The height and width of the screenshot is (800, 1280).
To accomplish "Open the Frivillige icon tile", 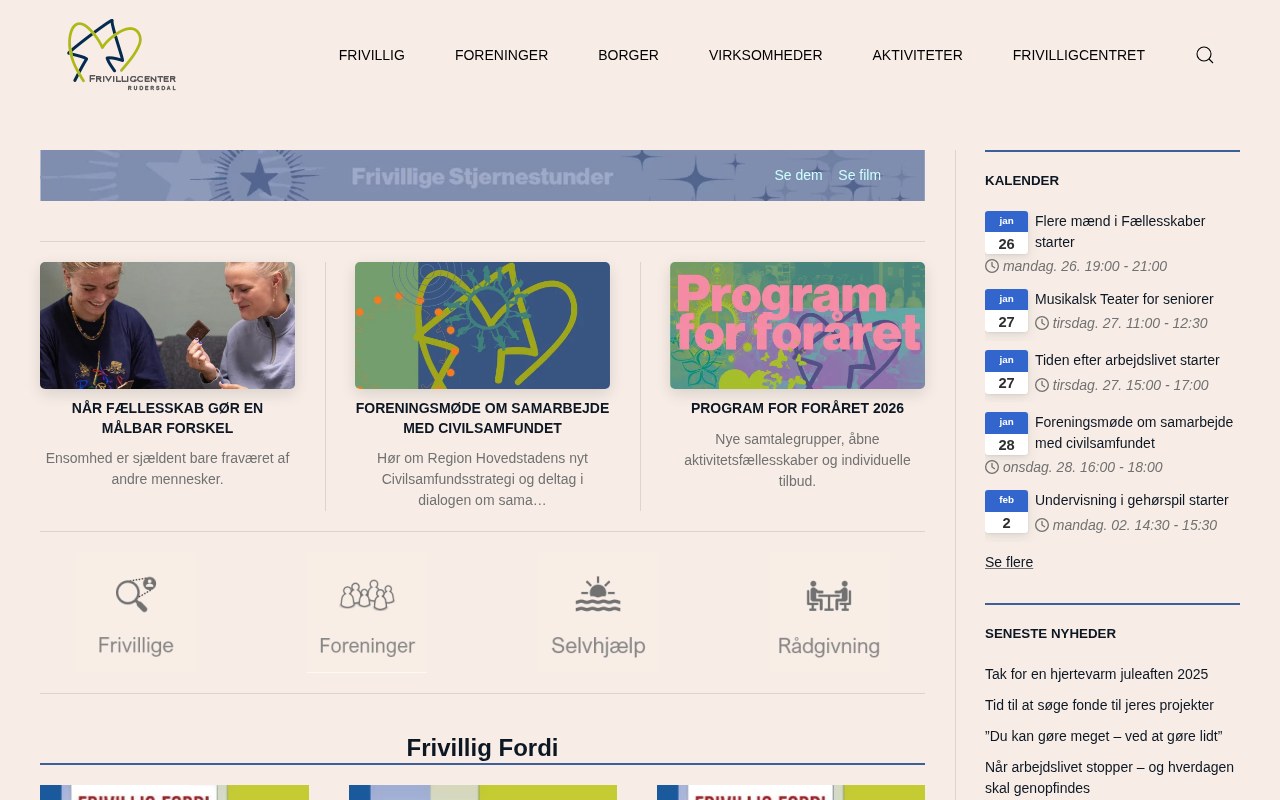I will [136, 612].
